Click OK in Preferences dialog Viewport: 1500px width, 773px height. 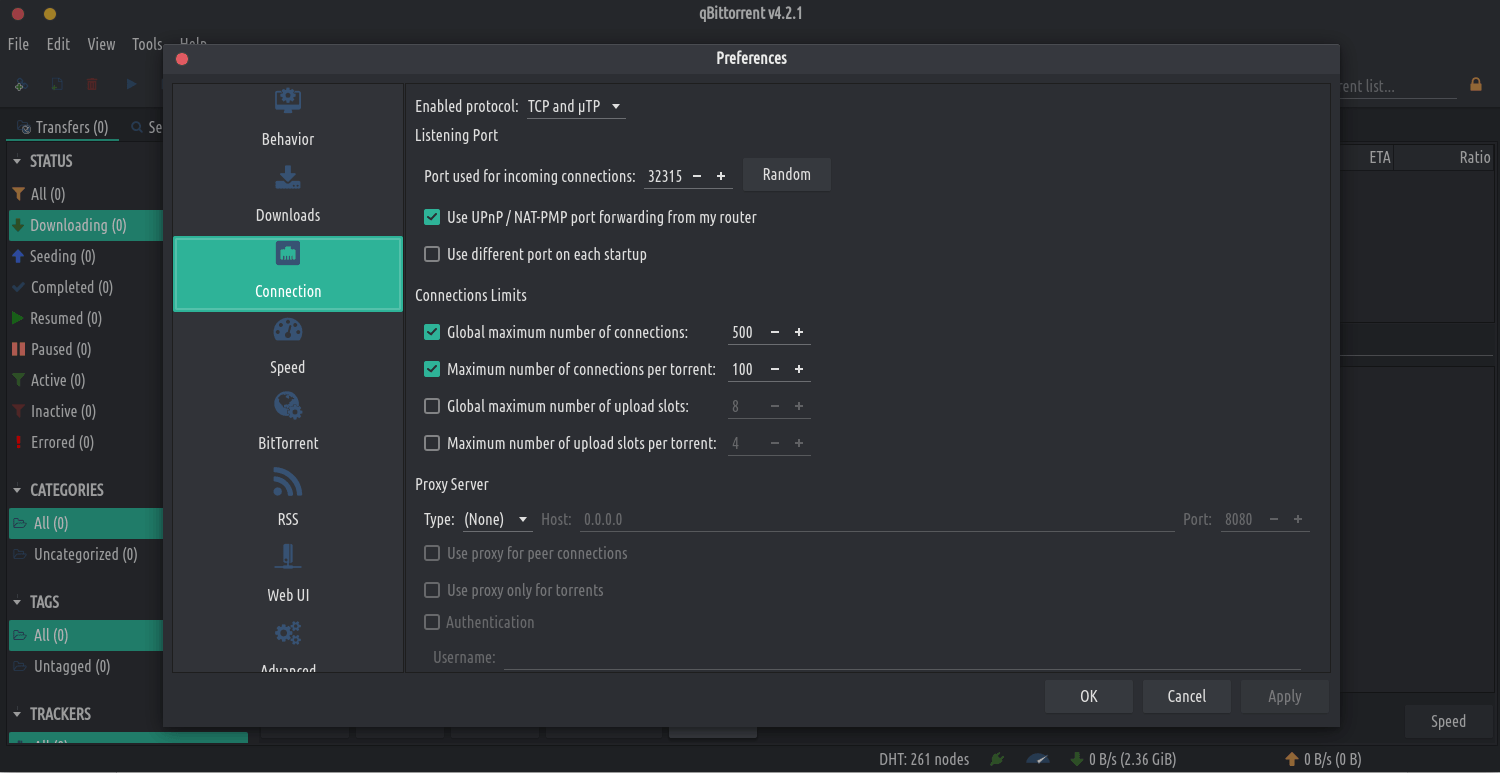pyautogui.click(x=1089, y=696)
